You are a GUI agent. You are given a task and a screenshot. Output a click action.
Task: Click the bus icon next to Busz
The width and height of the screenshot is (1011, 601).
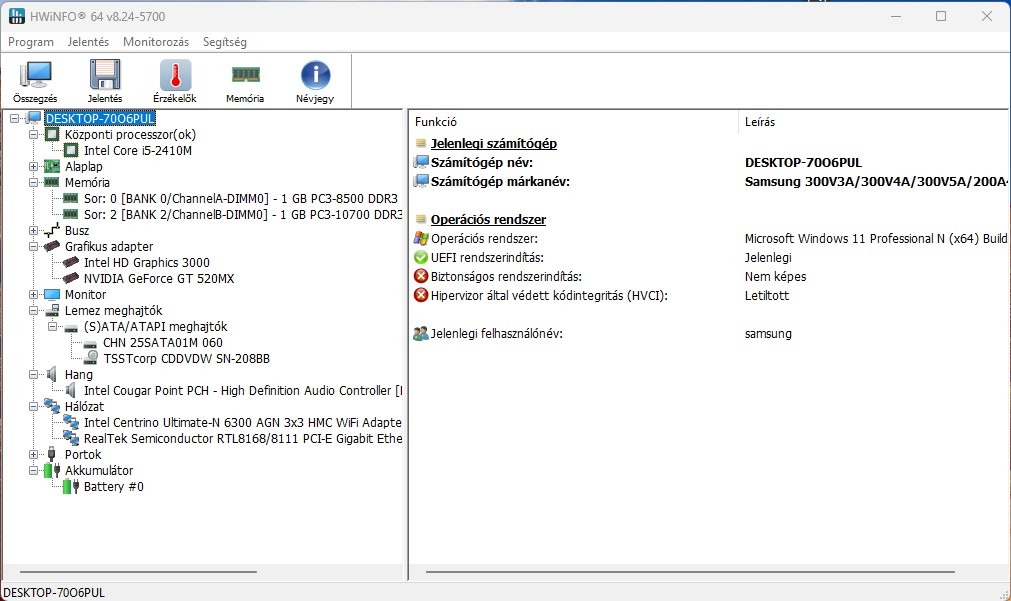tap(52, 230)
